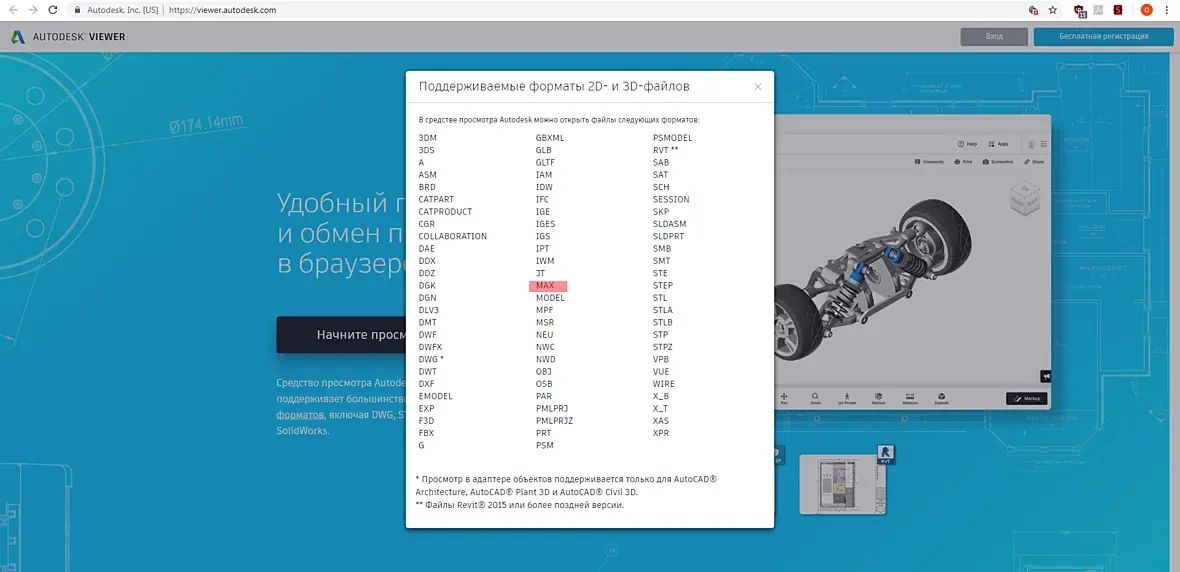Click Share in the viewer preview
1180x572 pixels.
[1033, 162]
